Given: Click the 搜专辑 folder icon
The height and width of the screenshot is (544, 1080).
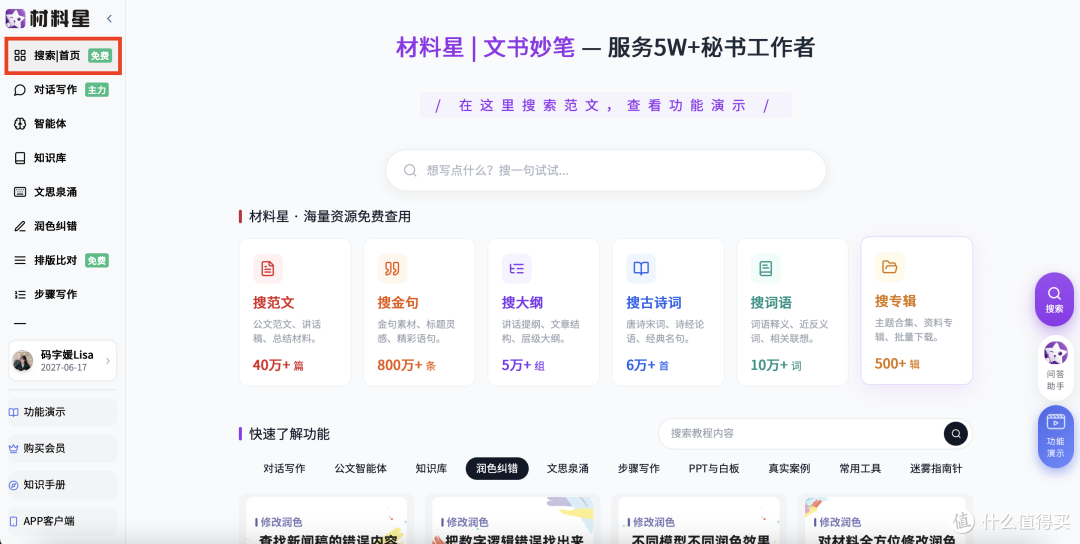Looking at the screenshot, I should 890,267.
